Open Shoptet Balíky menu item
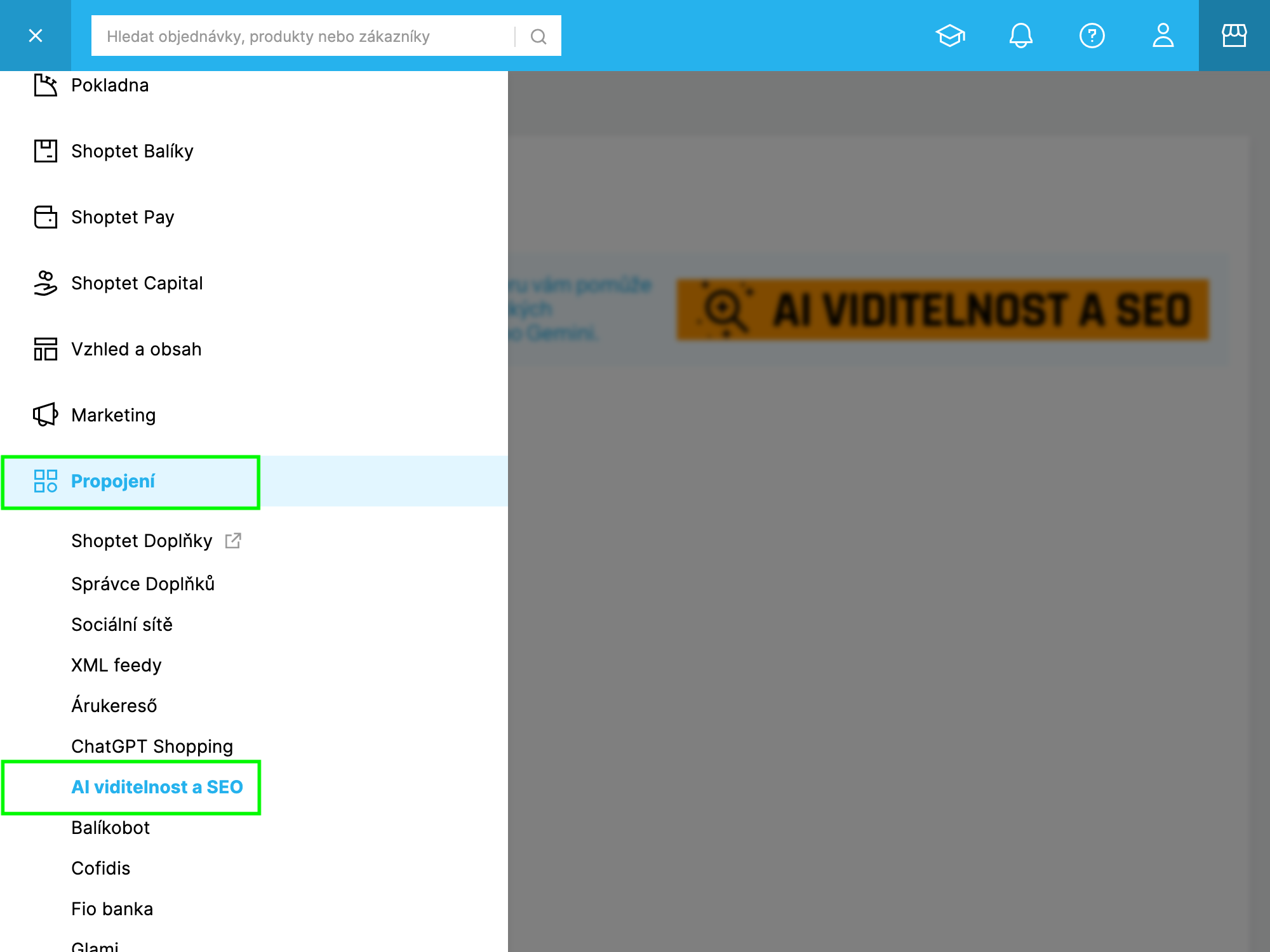1270x952 pixels. pos(254,151)
